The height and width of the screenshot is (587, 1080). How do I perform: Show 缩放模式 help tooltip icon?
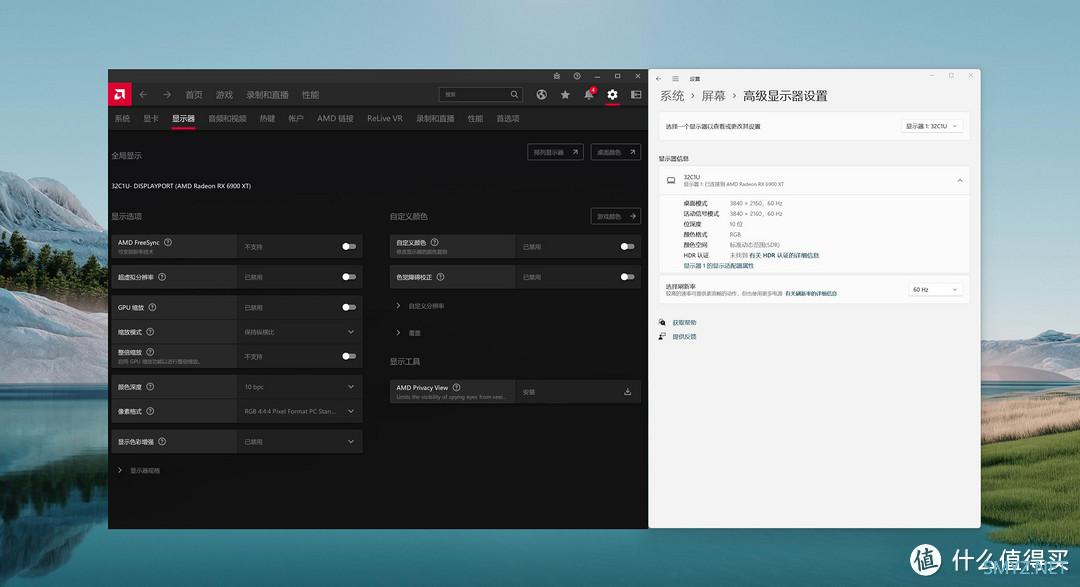coord(150,332)
